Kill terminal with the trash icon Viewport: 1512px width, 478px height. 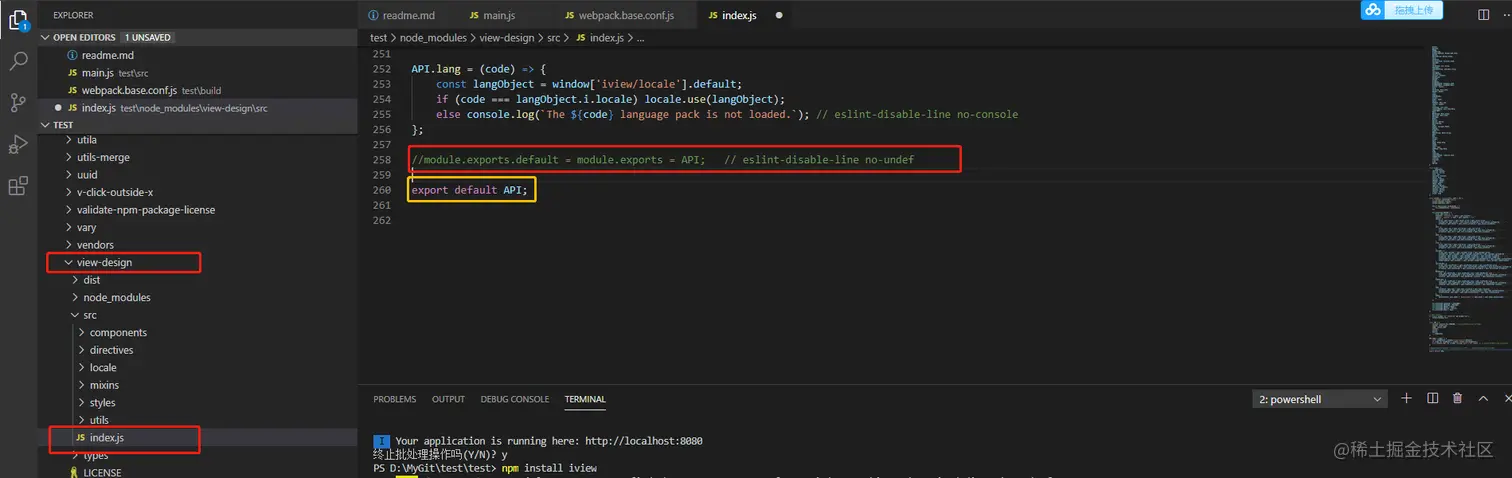tap(1457, 399)
